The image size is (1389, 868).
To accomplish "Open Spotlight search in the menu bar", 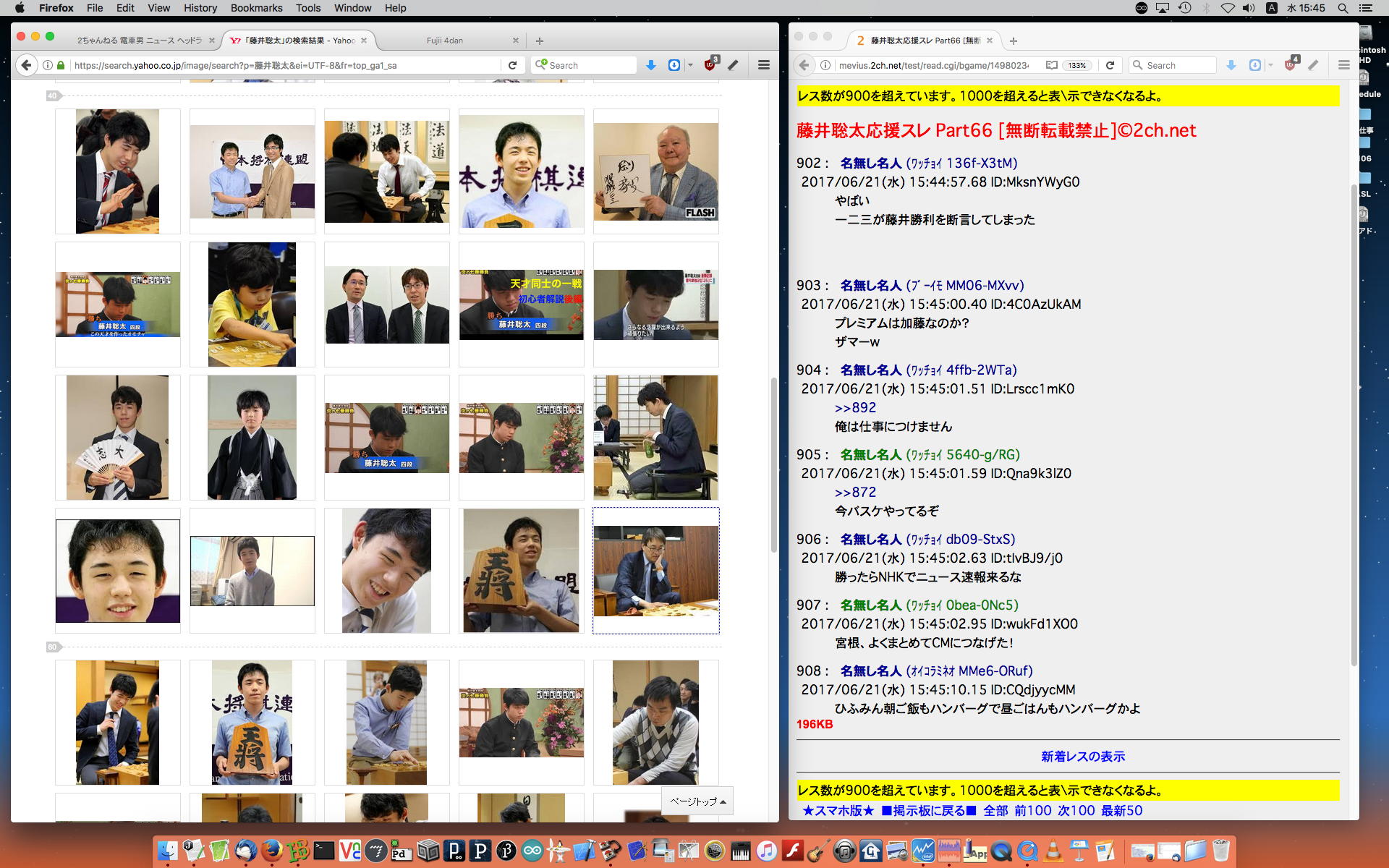I will coord(1342,8).
